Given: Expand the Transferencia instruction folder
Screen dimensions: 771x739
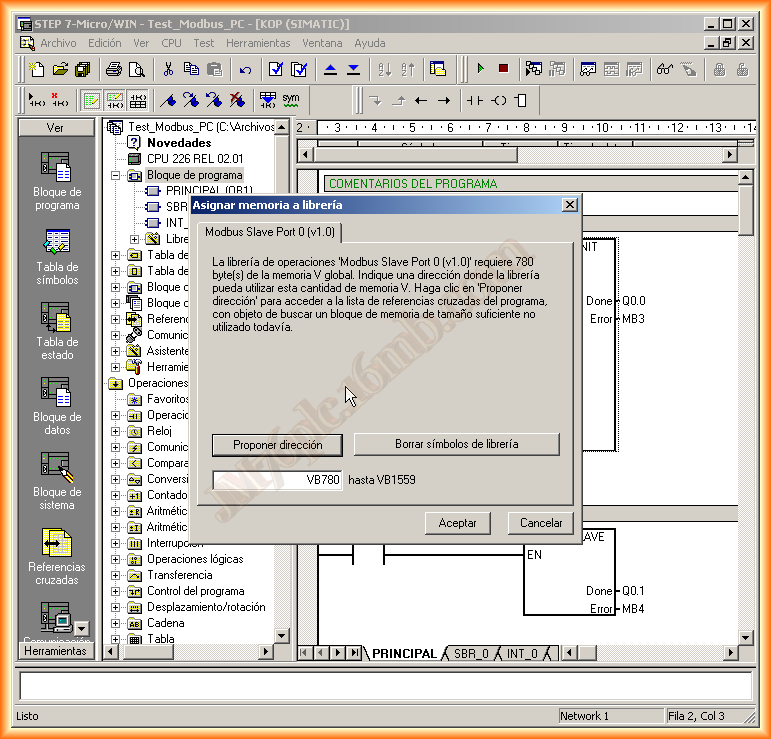Looking at the screenshot, I should 116,575.
